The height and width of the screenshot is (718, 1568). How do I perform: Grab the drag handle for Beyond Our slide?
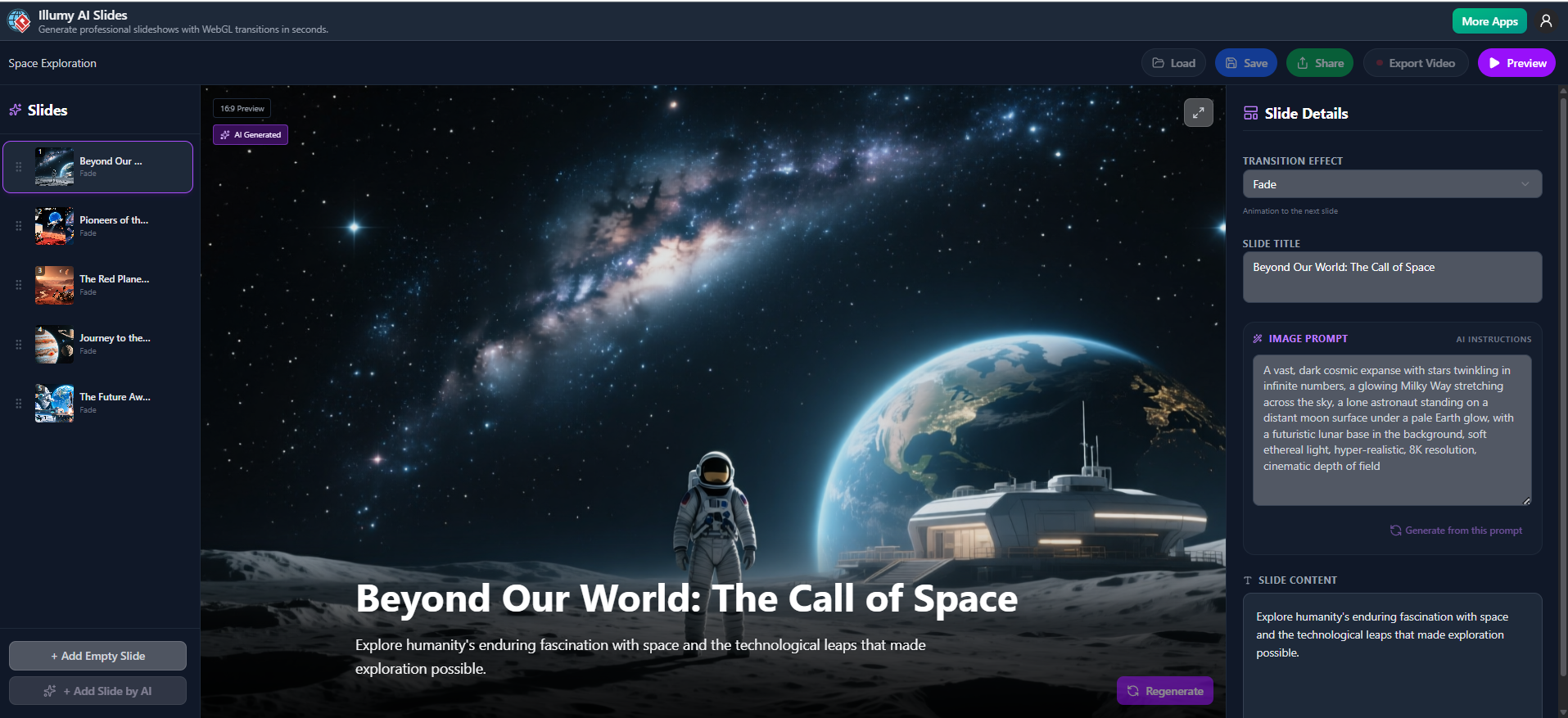(x=19, y=167)
